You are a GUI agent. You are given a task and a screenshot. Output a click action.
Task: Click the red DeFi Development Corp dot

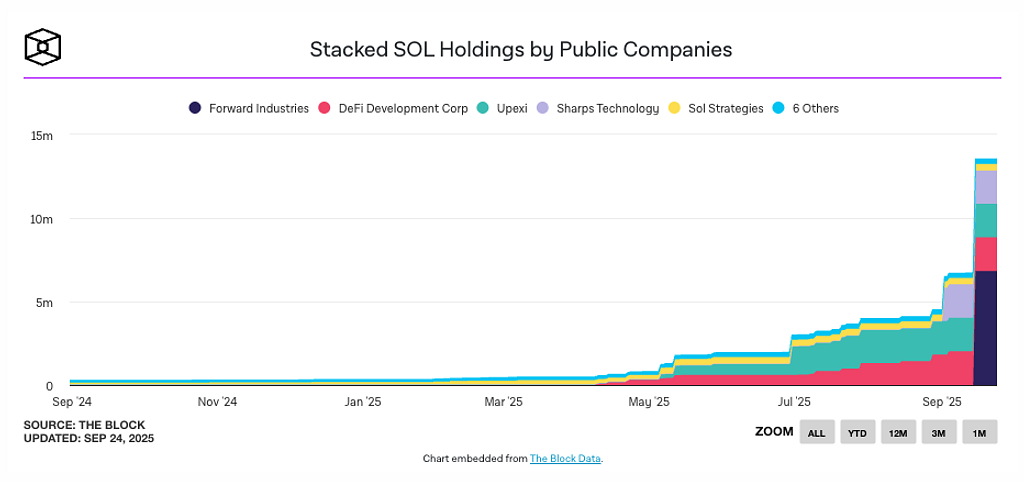click(324, 108)
